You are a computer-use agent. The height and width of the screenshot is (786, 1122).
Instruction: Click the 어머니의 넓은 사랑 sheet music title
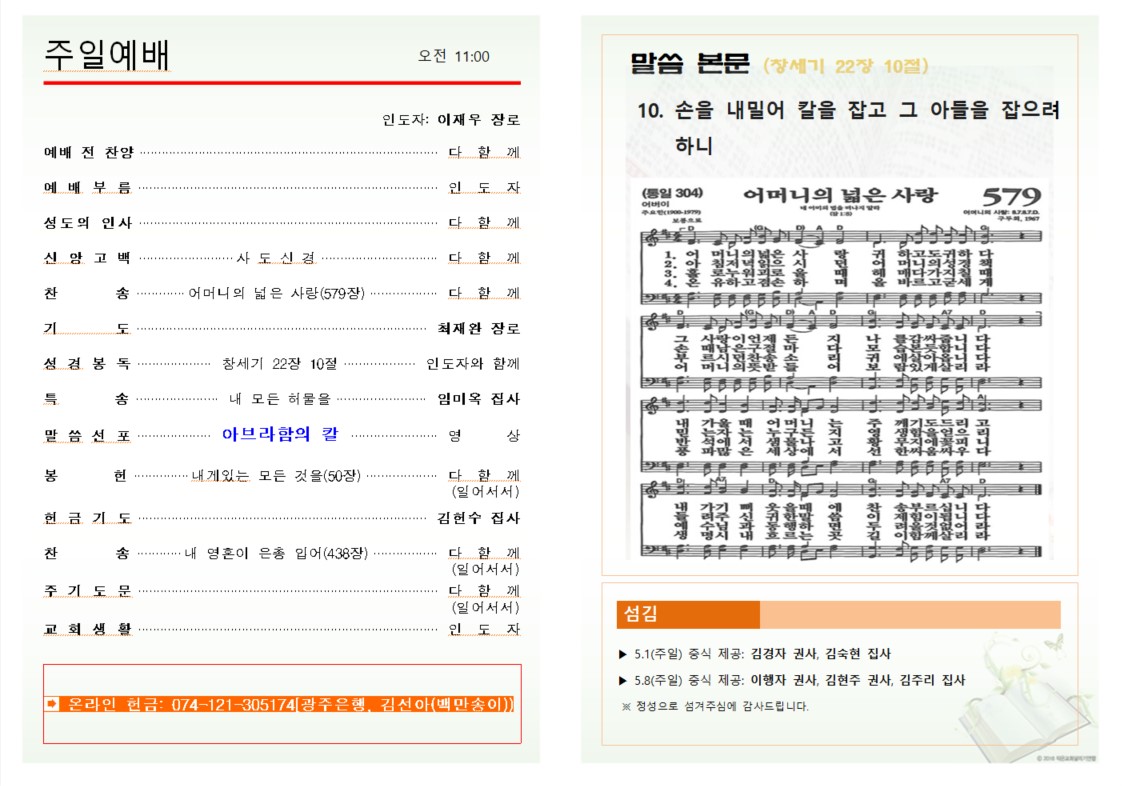pyautogui.click(x=829, y=195)
